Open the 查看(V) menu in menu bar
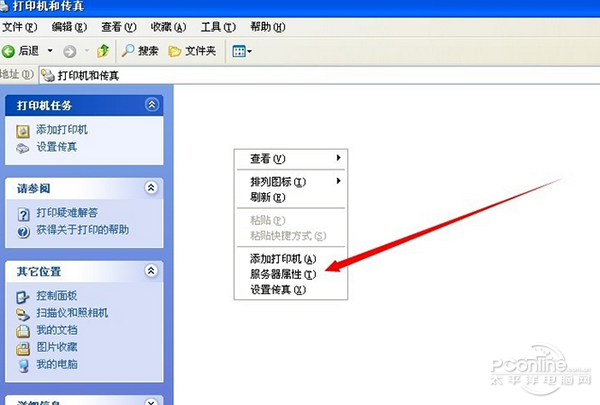 [x=119, y=27]
